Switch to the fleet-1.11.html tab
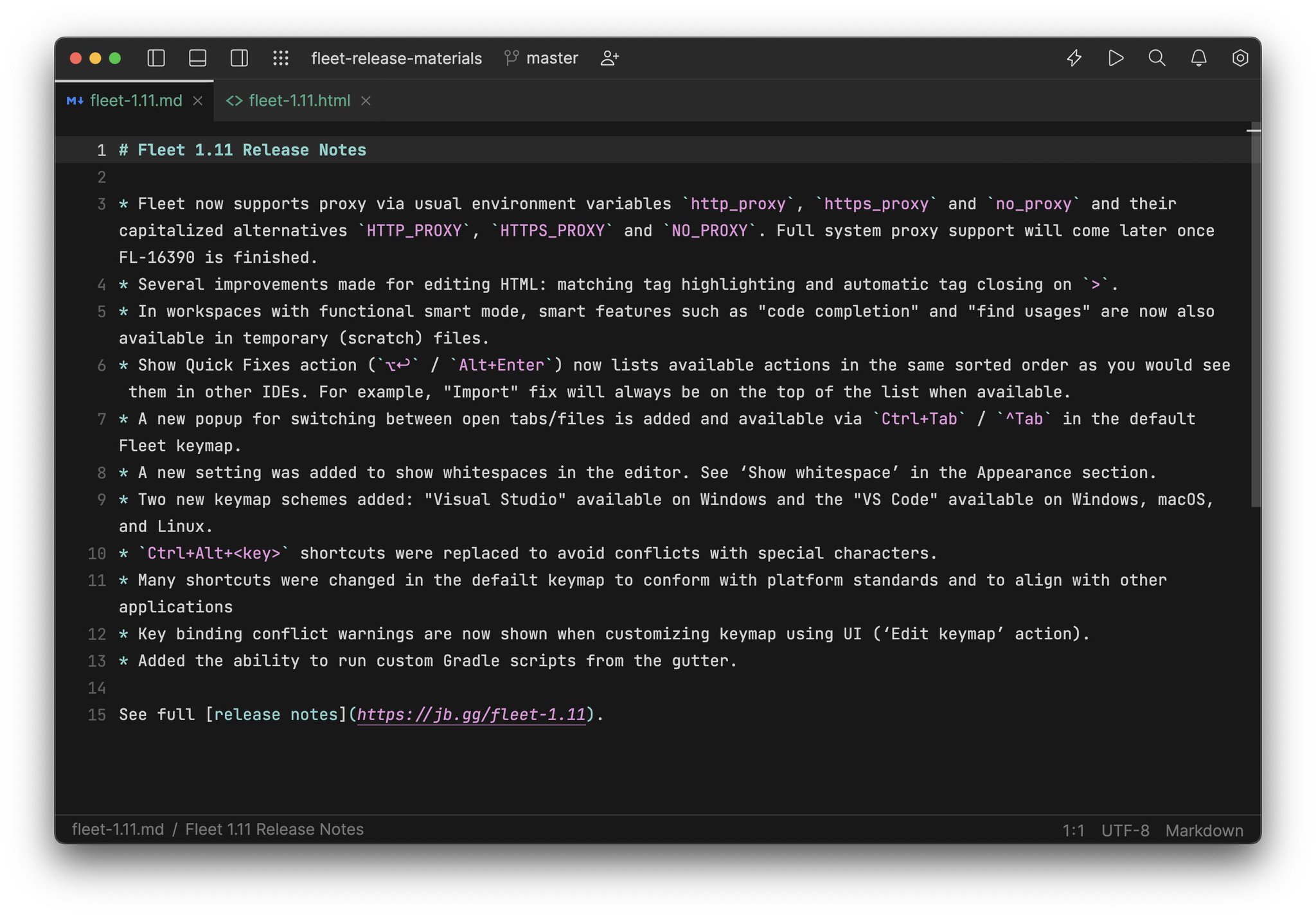 (299, 101)
